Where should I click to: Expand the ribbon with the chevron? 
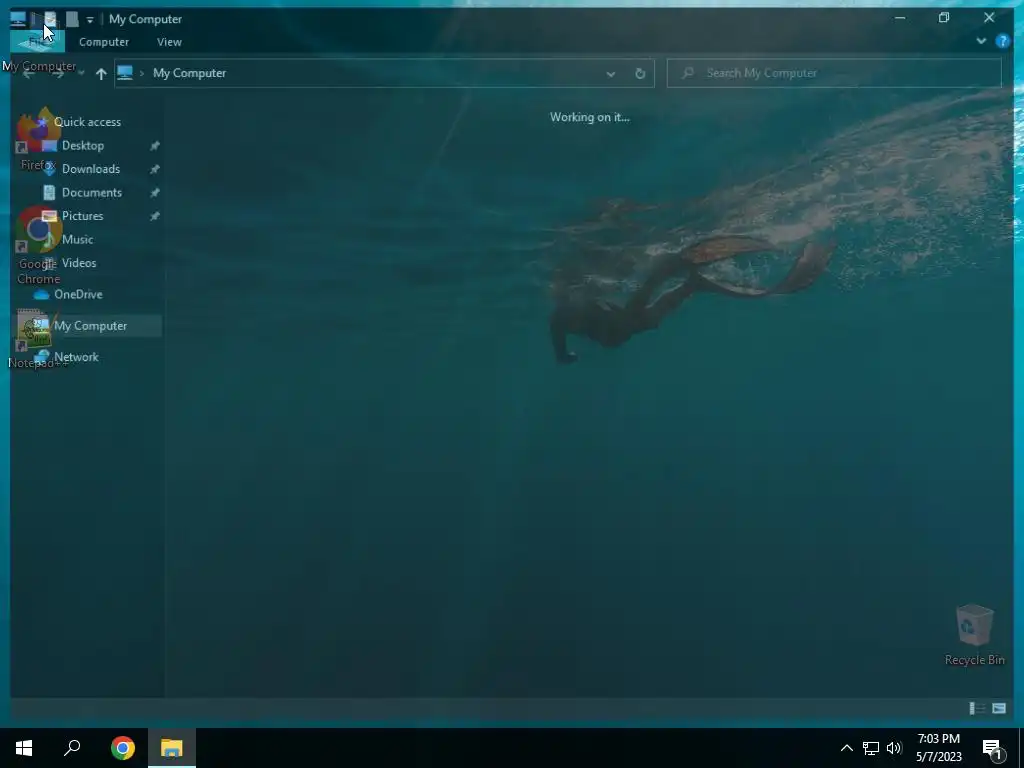point(981,41)
